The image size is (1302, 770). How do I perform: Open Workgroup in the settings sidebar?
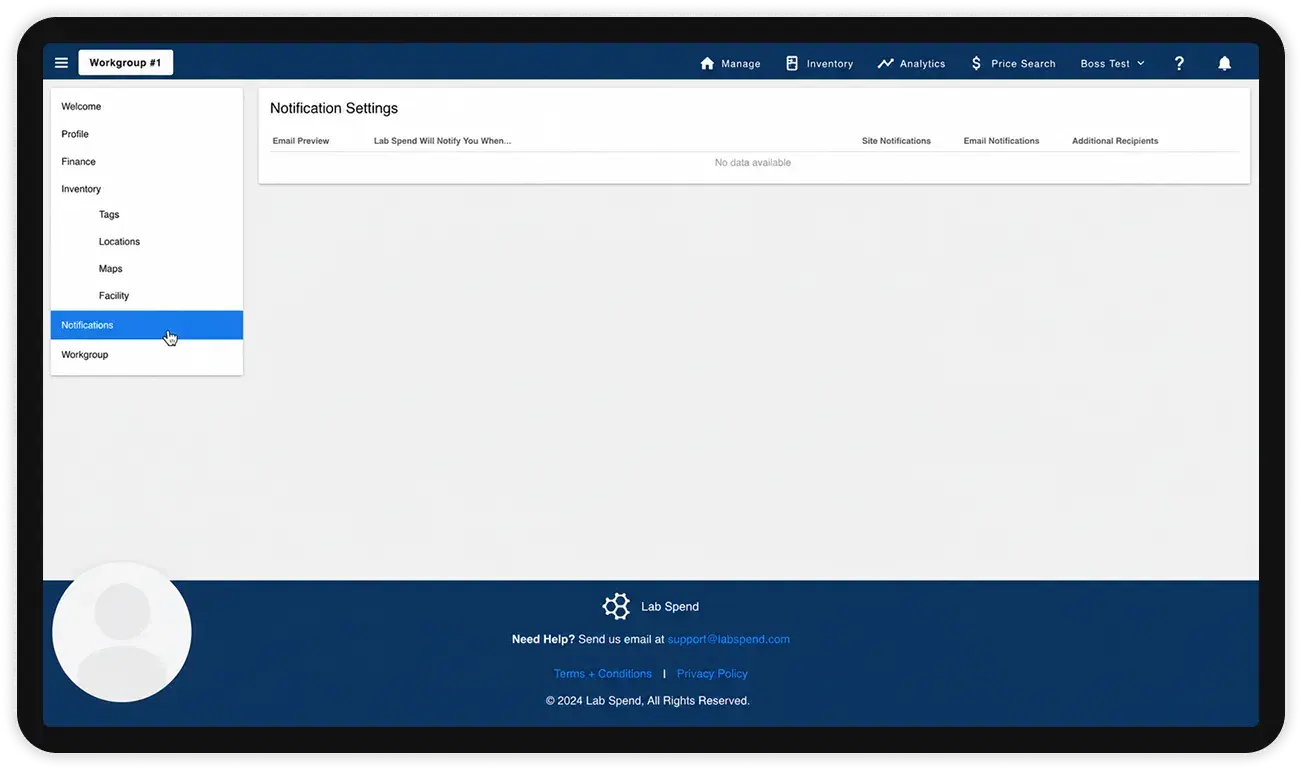[85, 354]
